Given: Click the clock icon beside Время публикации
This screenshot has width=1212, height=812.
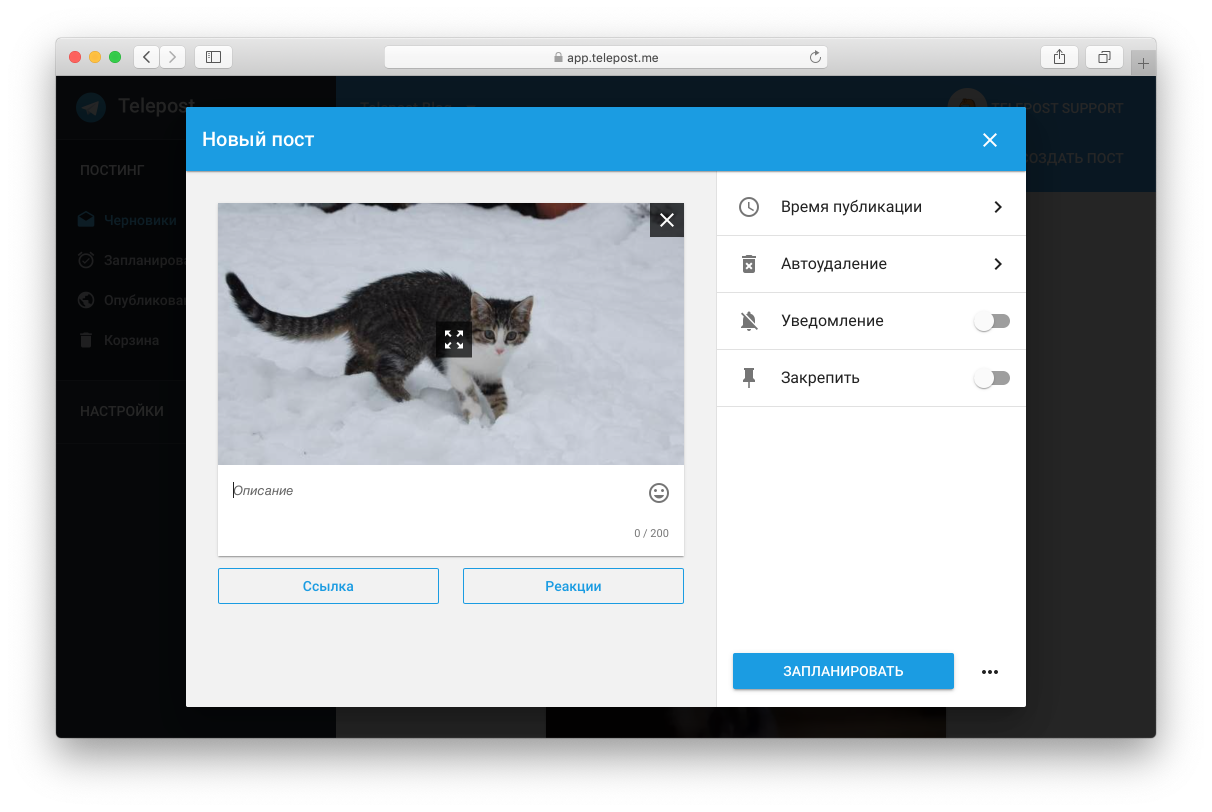Looking at the screenshot, I should (x=749, y=207).
